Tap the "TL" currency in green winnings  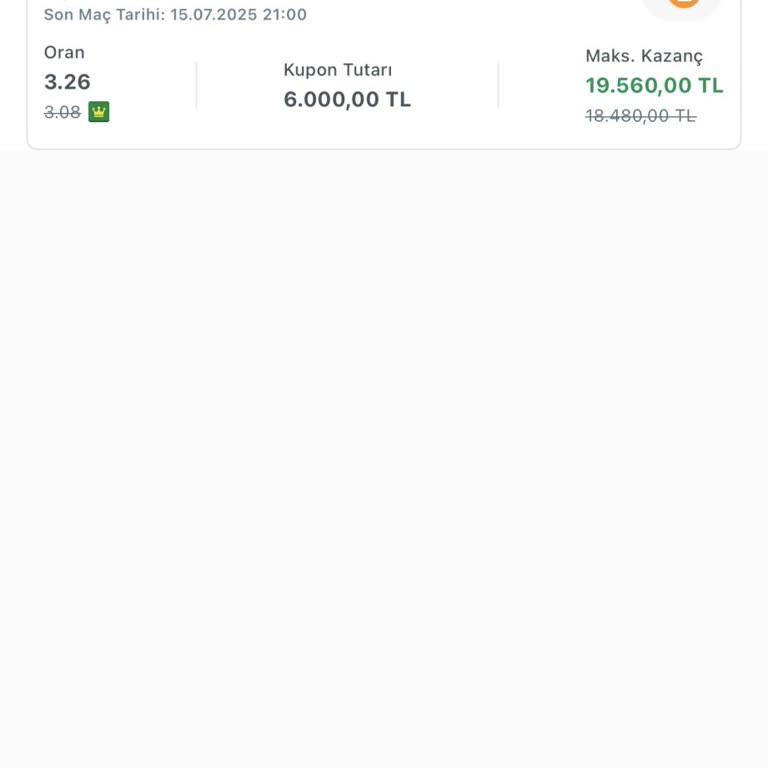(x=710, y=86)
